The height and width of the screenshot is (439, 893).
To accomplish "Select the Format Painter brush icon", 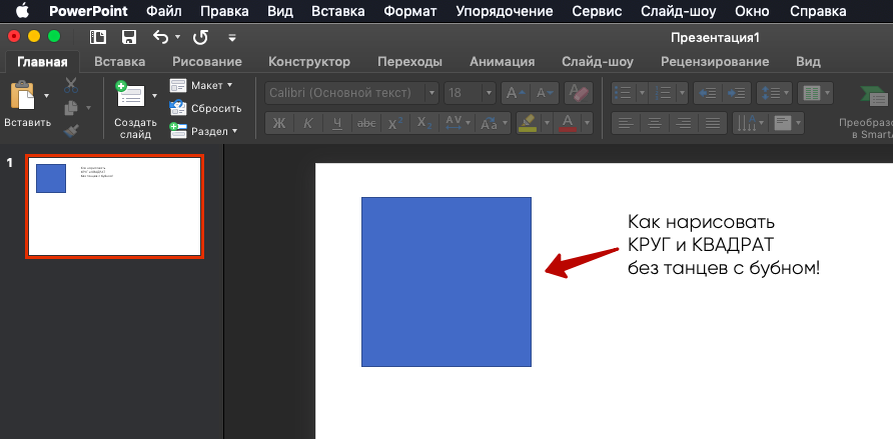I will tap(71, 131).
